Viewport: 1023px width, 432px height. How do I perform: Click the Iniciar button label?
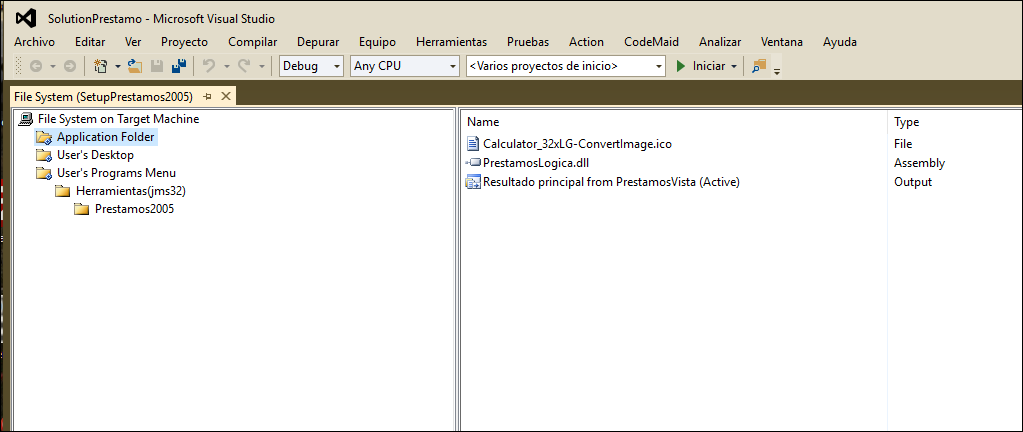709,66
